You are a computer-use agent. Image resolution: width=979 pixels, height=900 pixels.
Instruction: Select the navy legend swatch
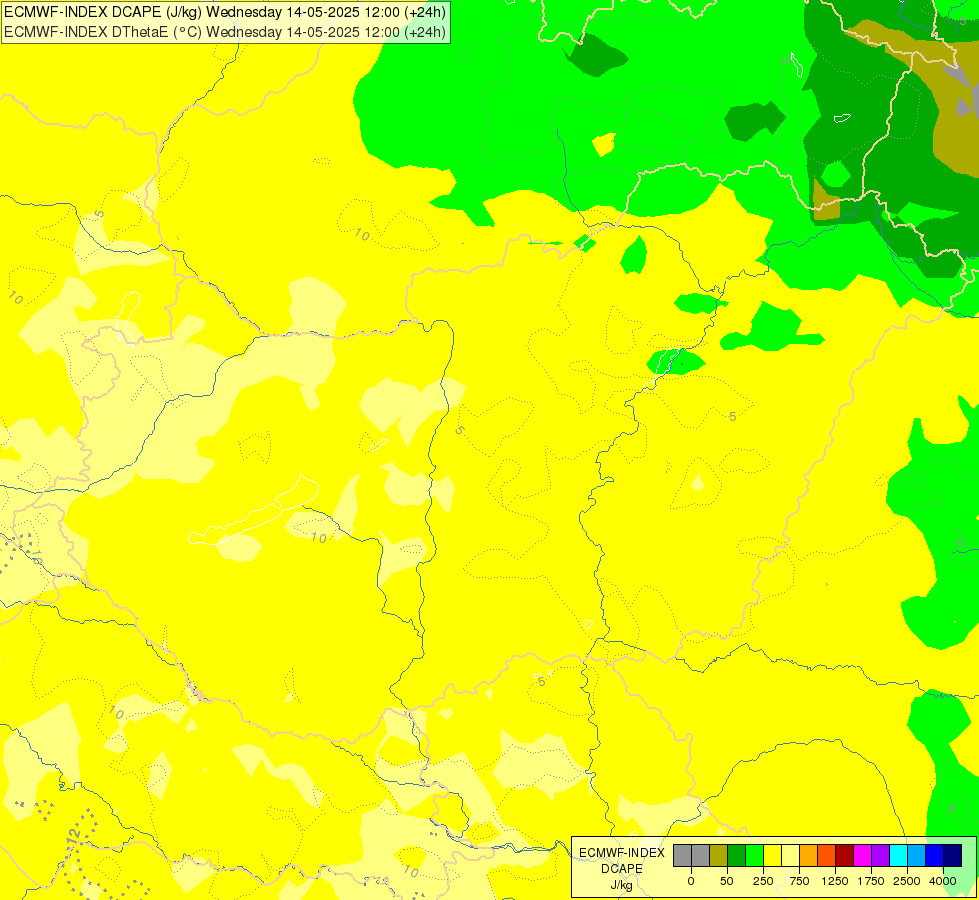(953, 856)
